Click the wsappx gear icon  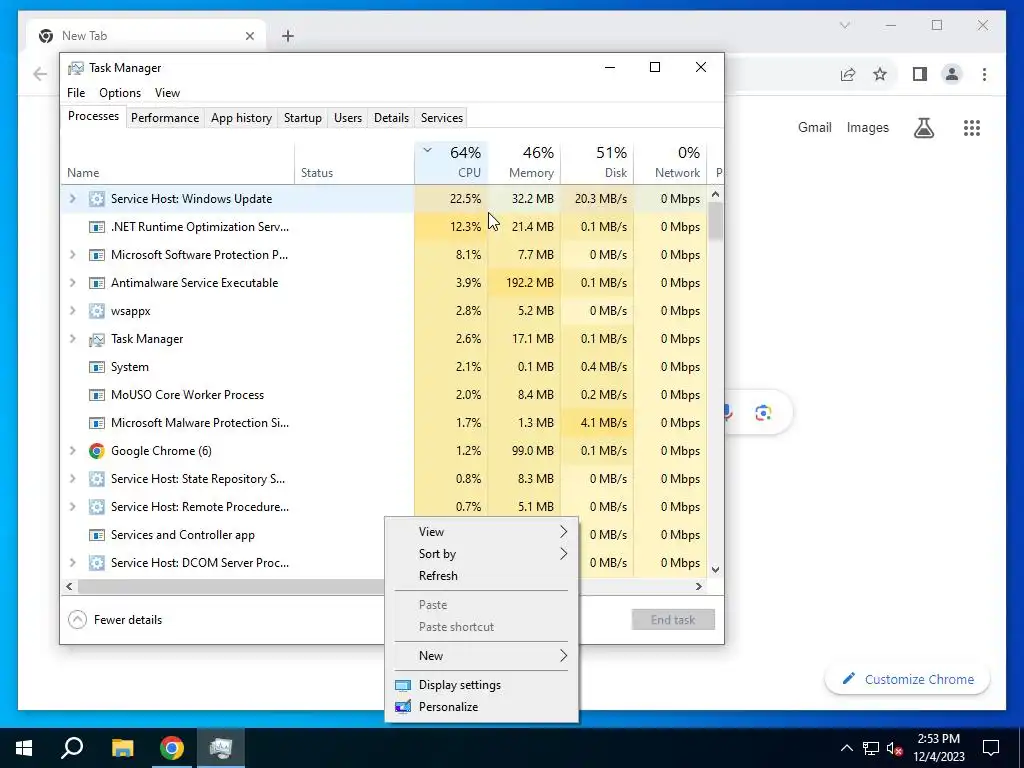pos(97,311)
